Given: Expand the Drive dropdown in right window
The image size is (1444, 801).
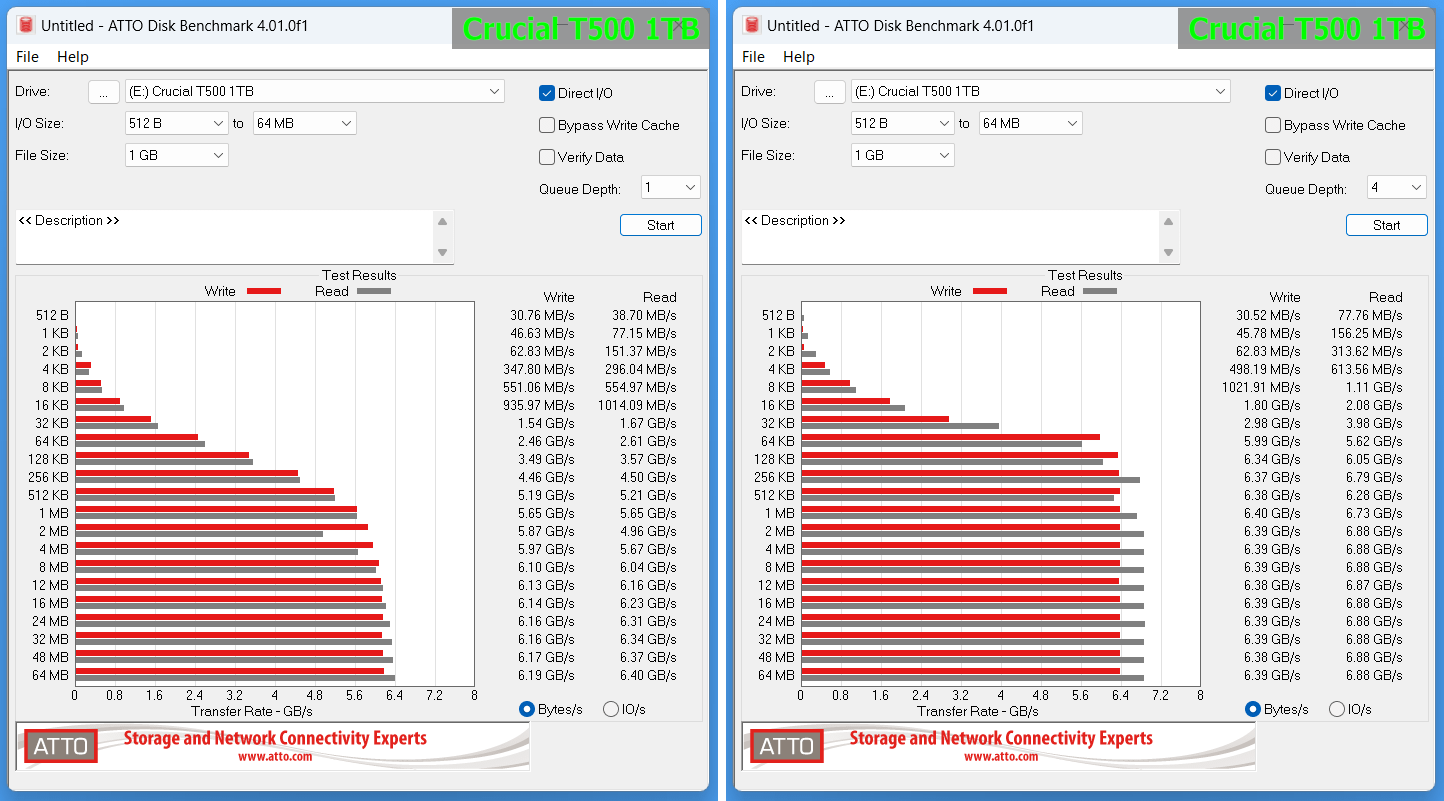Looking at the screenshot, I should tap(1041, 91).
